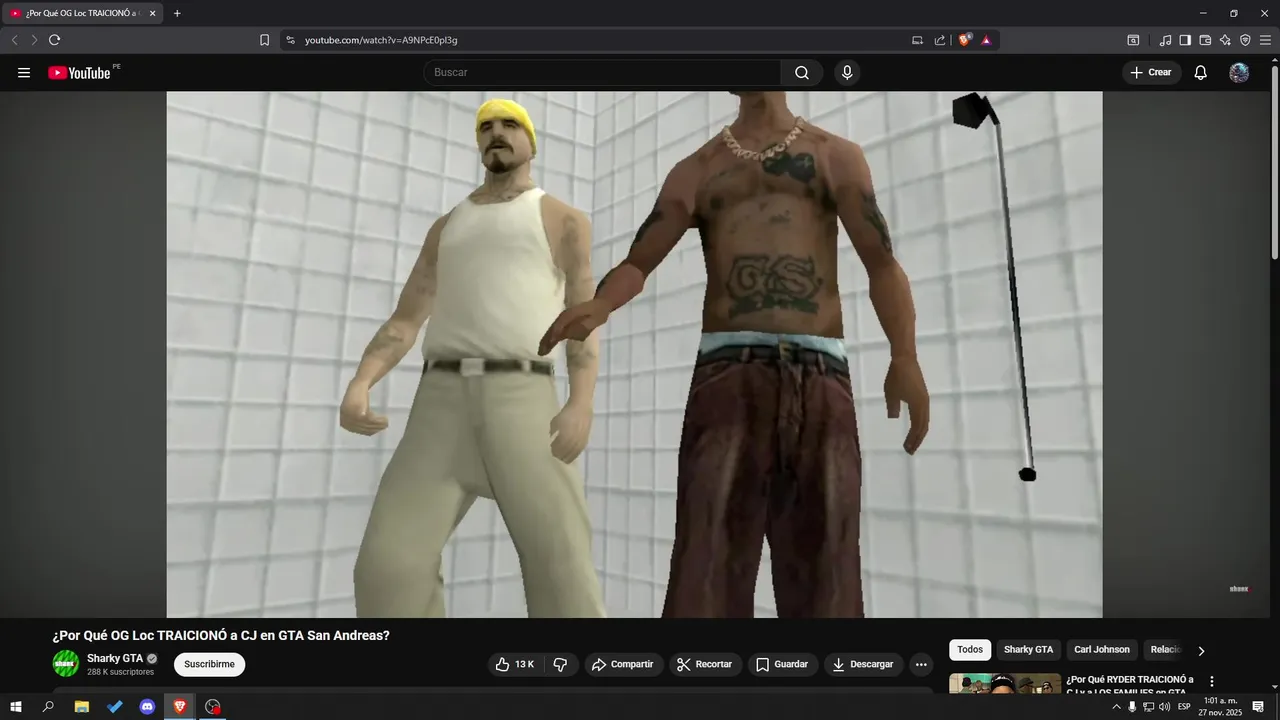Toggle the browser sidebar panel
Viewport: 1280px width, 720px height.
[1185, 40]
